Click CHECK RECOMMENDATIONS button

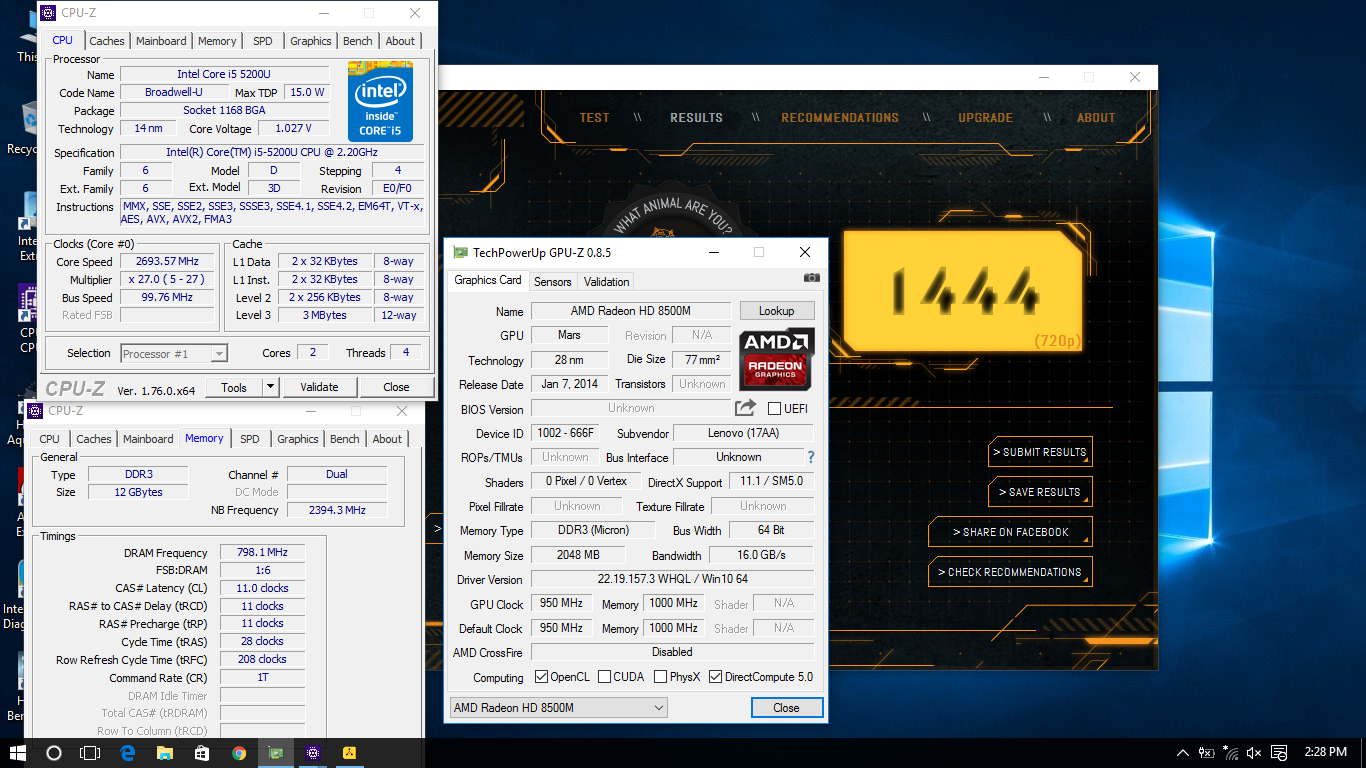tap(1010, 572)
